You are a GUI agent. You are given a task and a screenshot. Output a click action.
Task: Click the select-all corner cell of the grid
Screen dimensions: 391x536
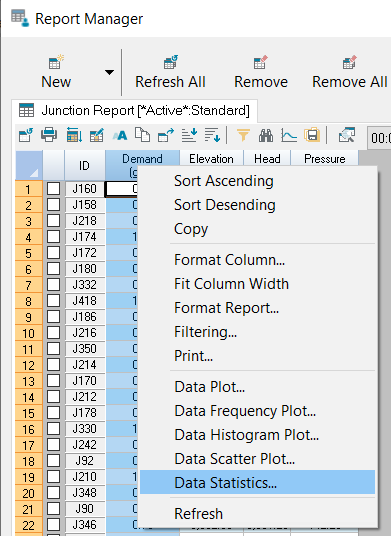point(29,165)
